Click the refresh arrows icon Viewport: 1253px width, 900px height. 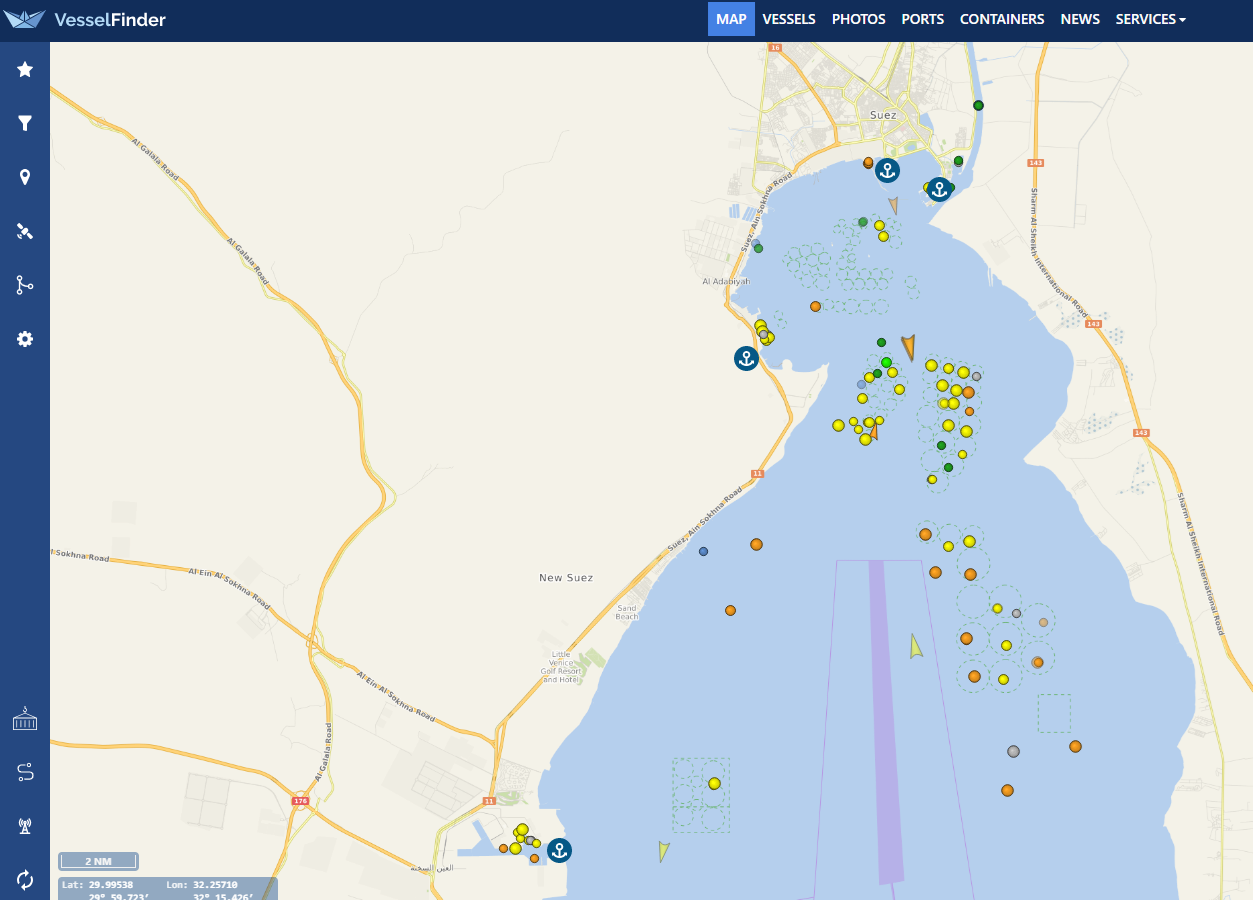pyautogui.click(x=25, y=880)
